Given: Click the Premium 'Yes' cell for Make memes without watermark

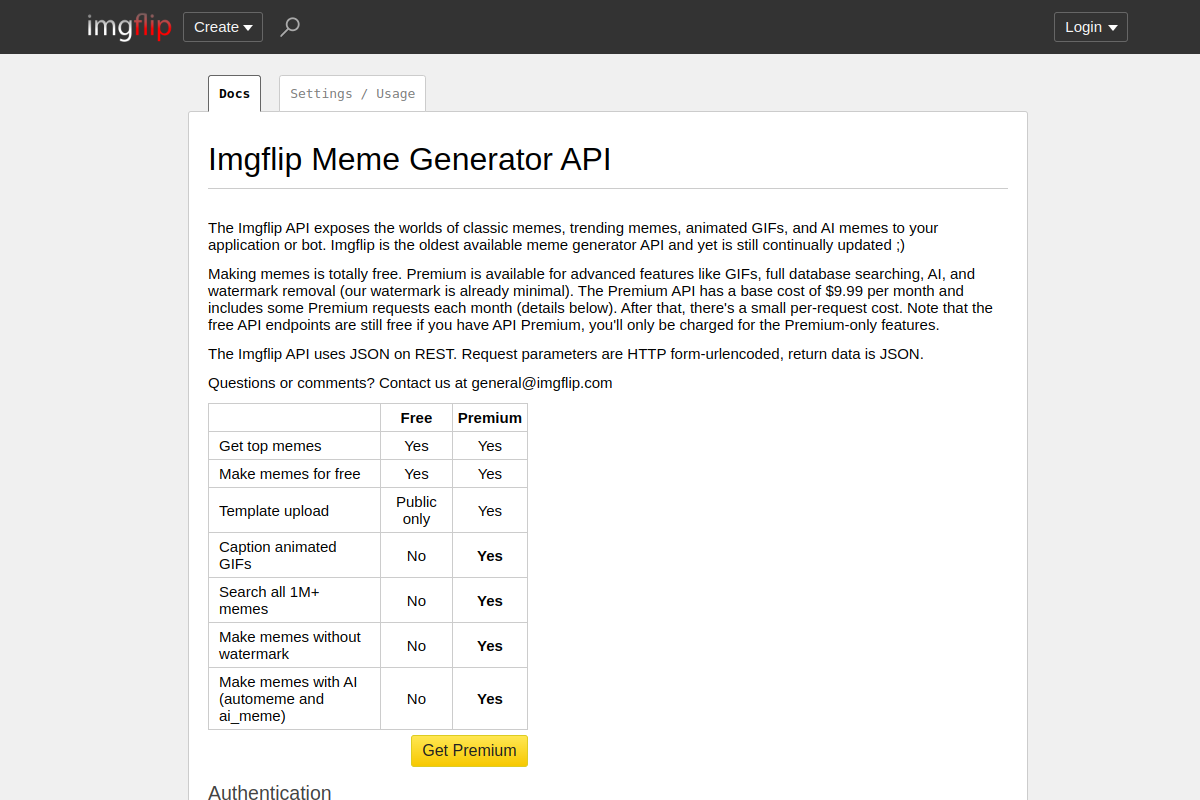Looking at the screenshot, I should (490, 645).
